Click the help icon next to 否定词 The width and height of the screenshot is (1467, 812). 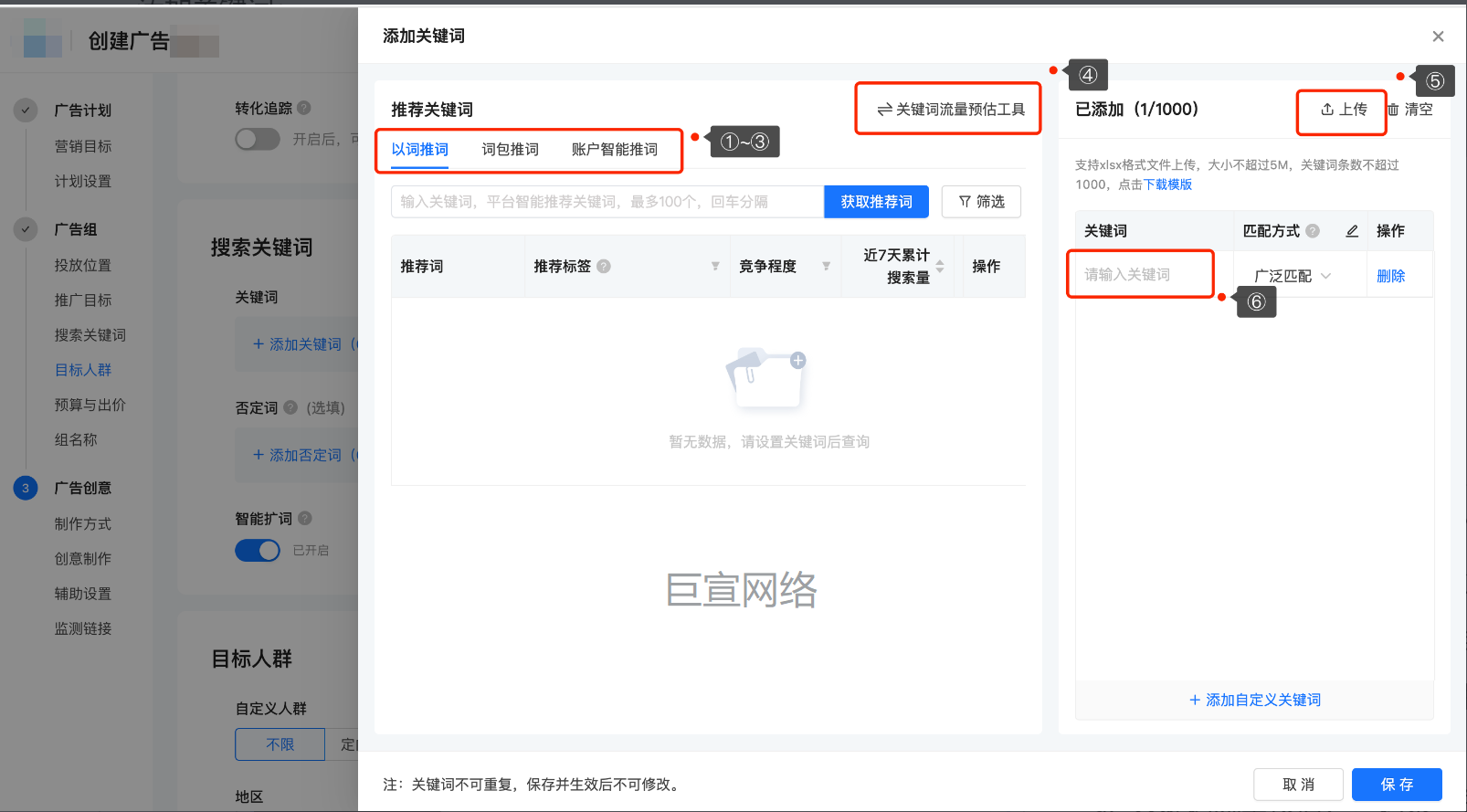tap(290, 407)
